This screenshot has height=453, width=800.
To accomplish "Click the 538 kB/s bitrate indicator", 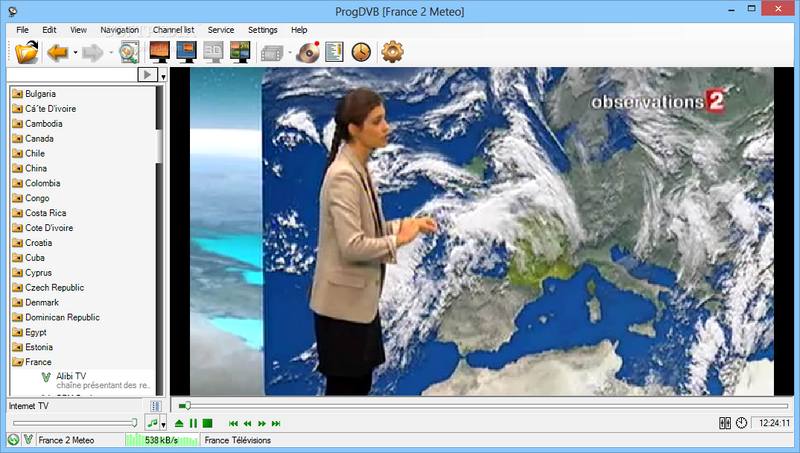I will coord(161,440).
